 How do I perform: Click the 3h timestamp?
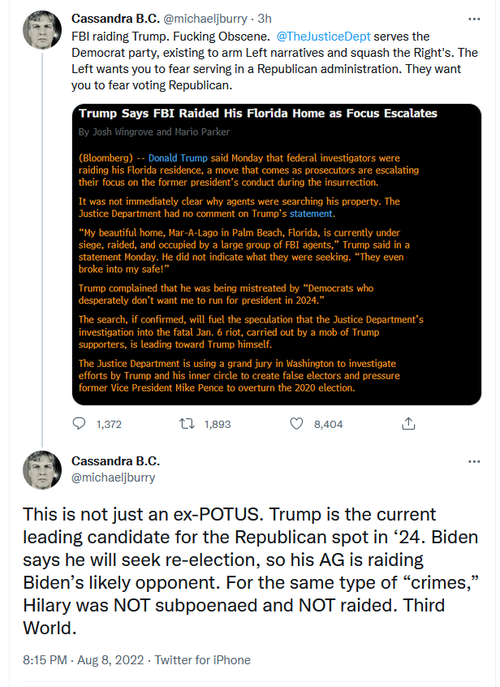point(265,19)
